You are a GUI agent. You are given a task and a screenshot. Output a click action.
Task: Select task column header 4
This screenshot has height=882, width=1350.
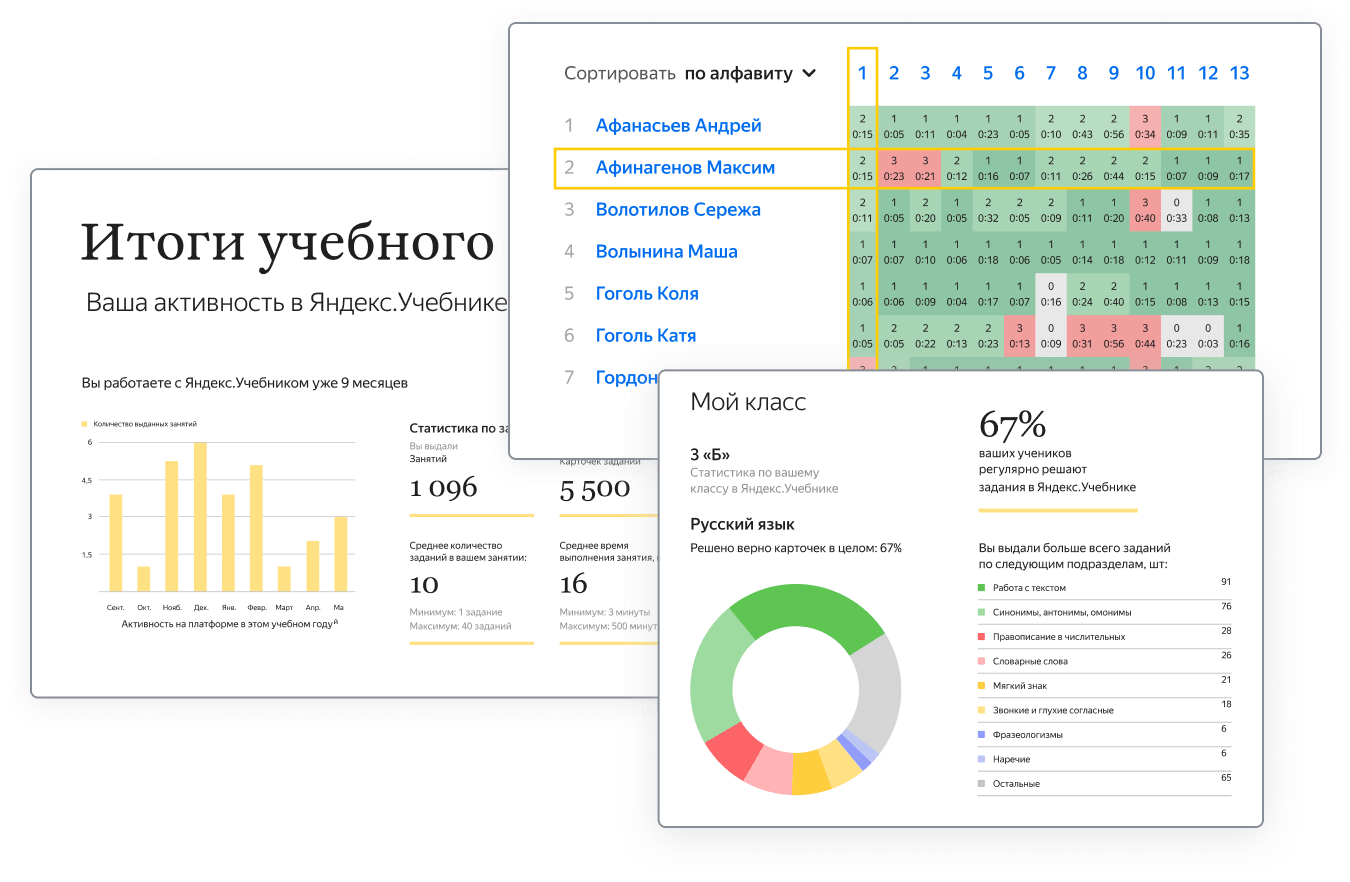tap(956, 73)
